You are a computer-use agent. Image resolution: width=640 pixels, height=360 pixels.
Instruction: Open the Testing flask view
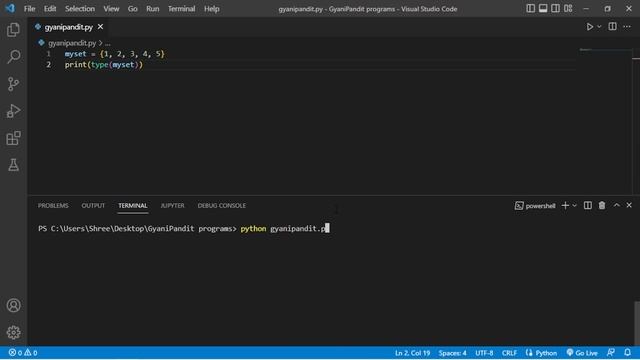(13, 165)
